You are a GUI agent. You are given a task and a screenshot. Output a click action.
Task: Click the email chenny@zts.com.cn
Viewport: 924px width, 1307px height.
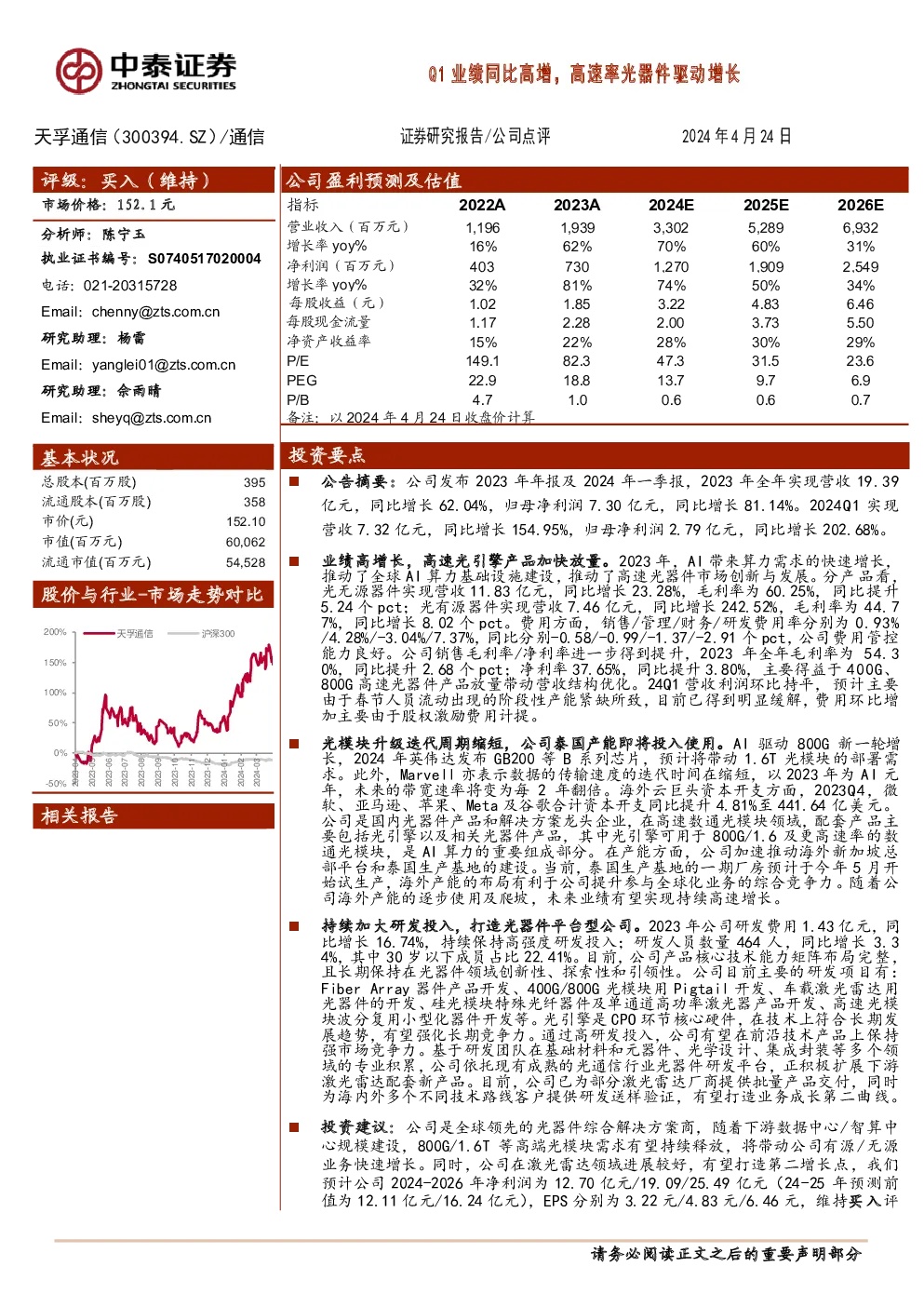[156, 312]
